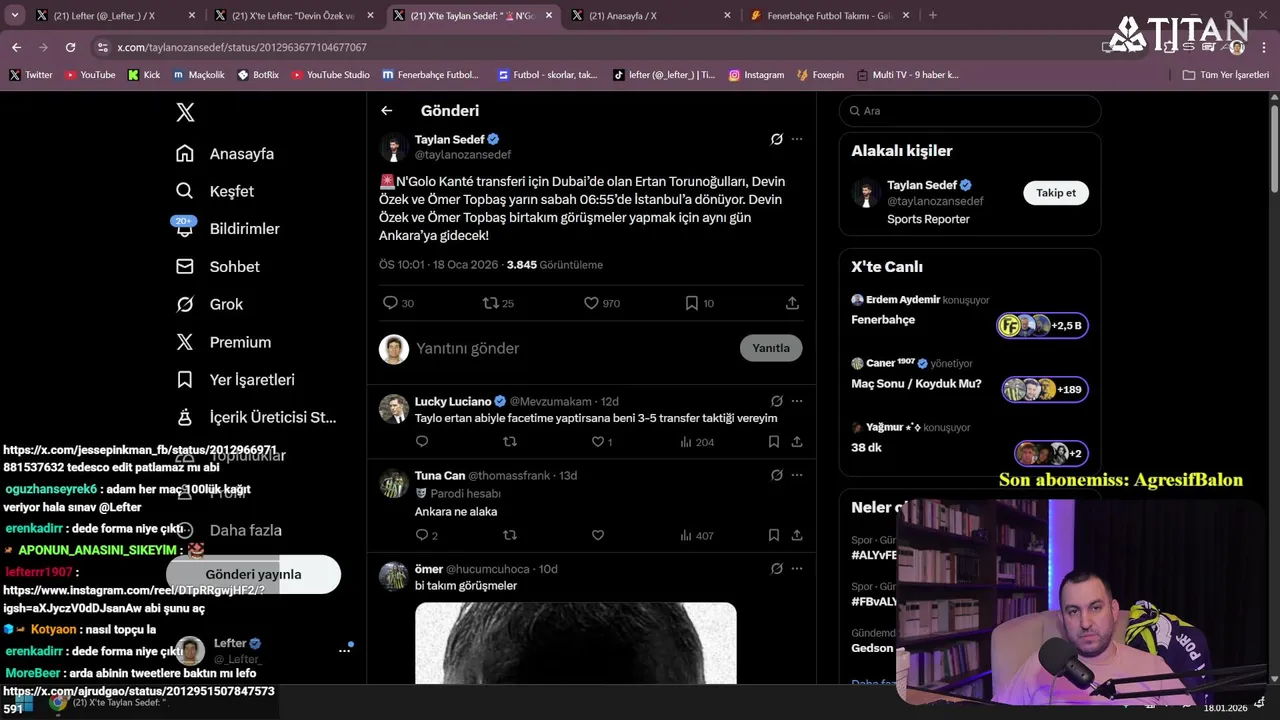This screenshot has width=1280, height=720.
Task: Open more options on Tuna Can's reply
Action: (797, 475)
